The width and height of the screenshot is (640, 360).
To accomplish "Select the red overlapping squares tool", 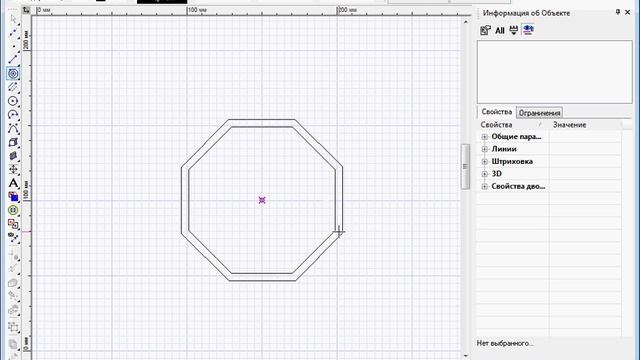I will point(13,224).
